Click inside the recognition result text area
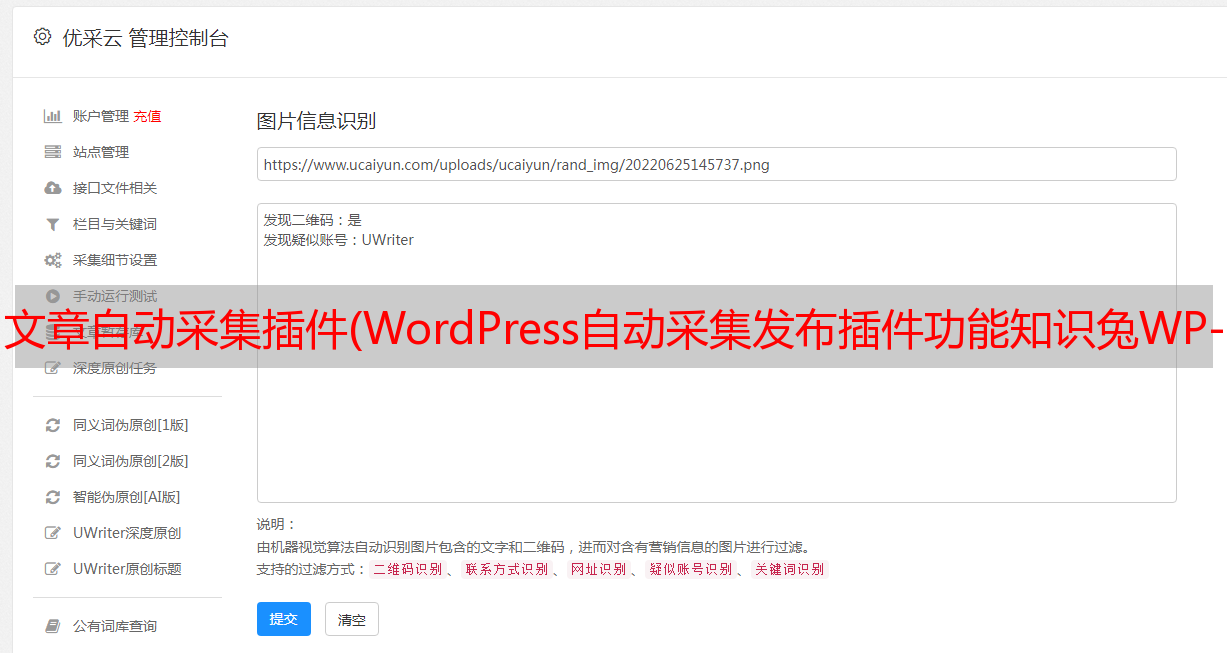Image resolution: width=1227 pixels, height=653 pixels. (x=716, y=353)
